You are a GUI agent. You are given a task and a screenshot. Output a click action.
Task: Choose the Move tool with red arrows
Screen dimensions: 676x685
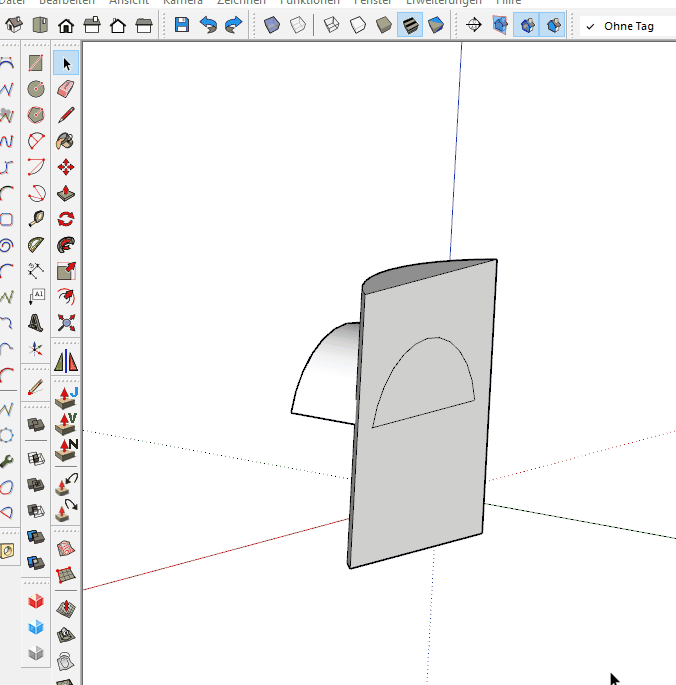[67, 167]
